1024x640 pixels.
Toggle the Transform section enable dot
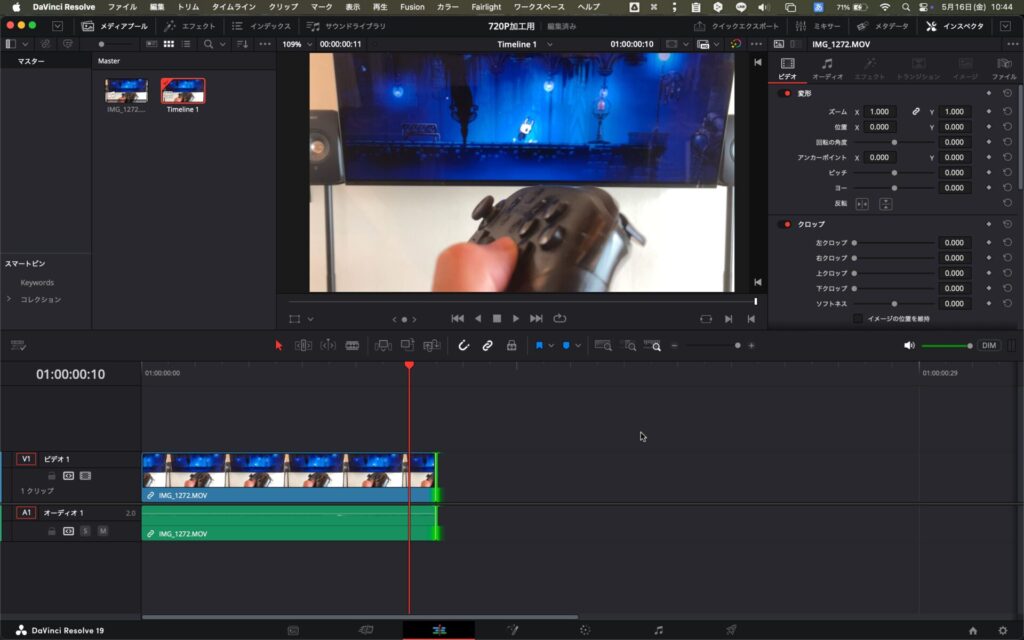click(x=786, y=93)
